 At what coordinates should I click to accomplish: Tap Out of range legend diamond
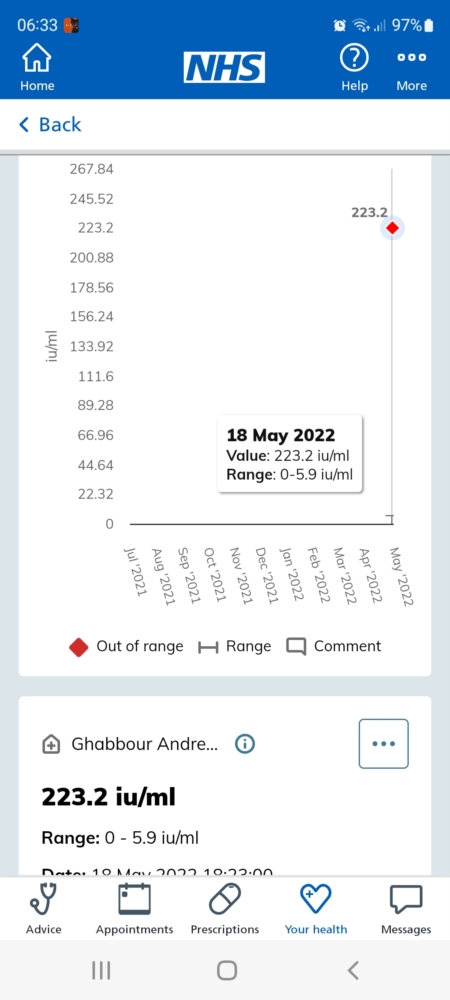tap(78, 647)
